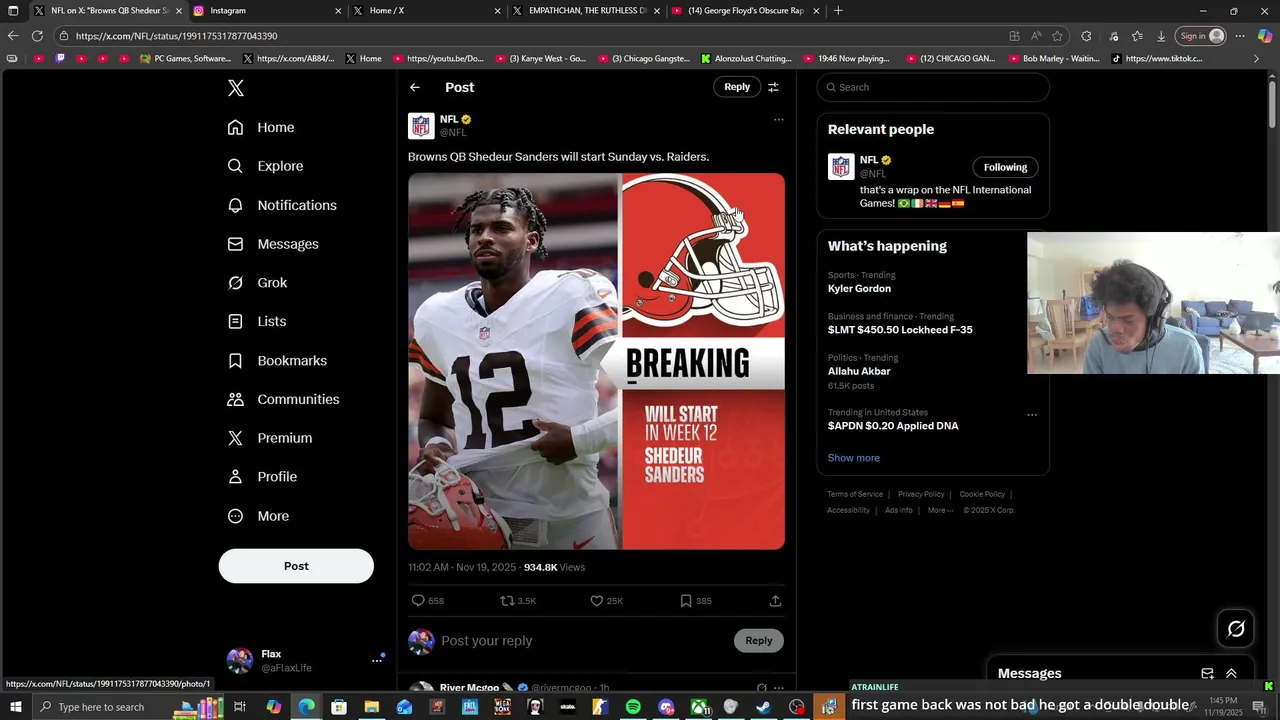Open the Windows Start menu
Image resolution: width=1280 pixels, height=720 pixels.
(x=15, y=707)
